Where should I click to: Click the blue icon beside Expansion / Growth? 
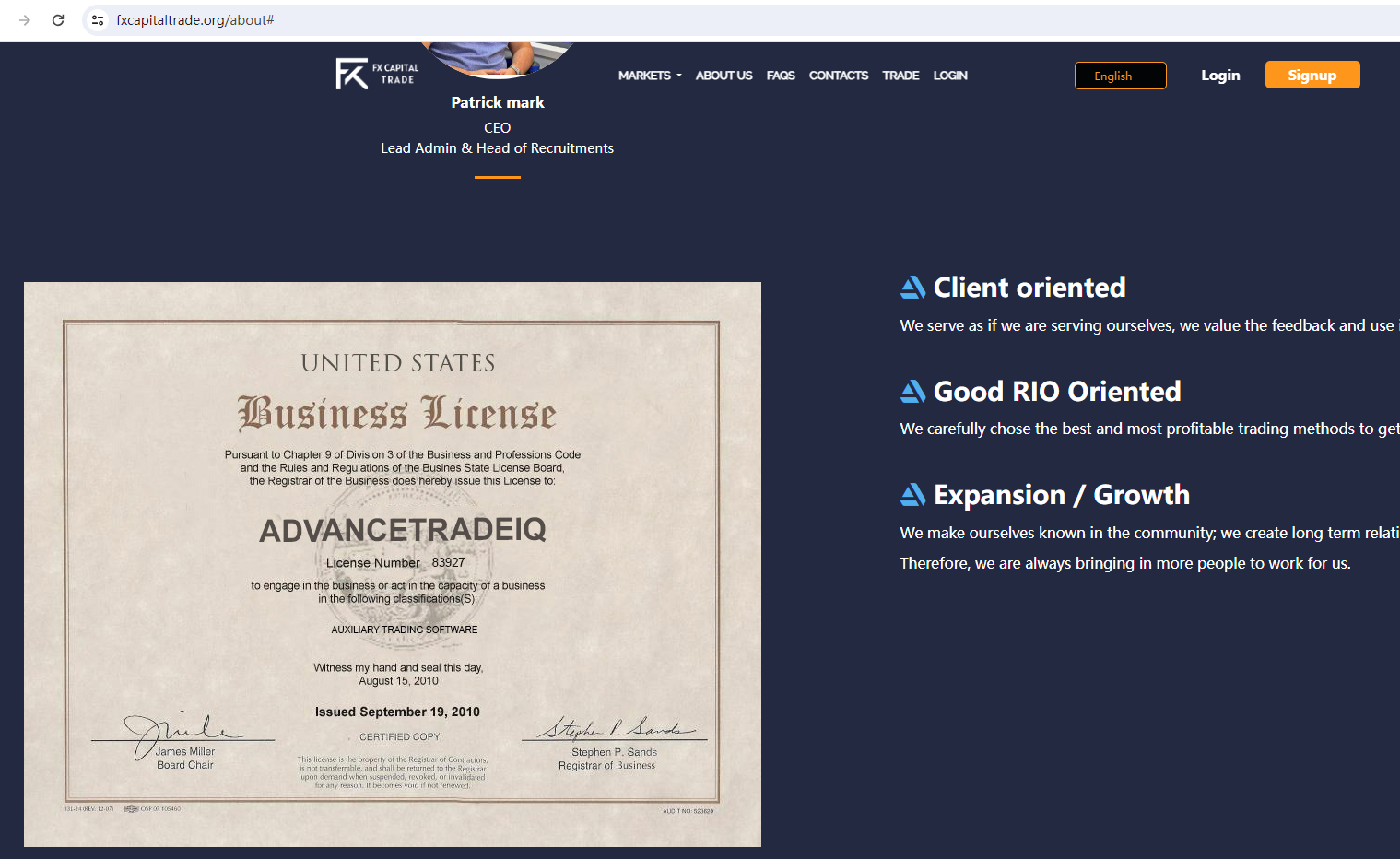(x=912, y=495)
